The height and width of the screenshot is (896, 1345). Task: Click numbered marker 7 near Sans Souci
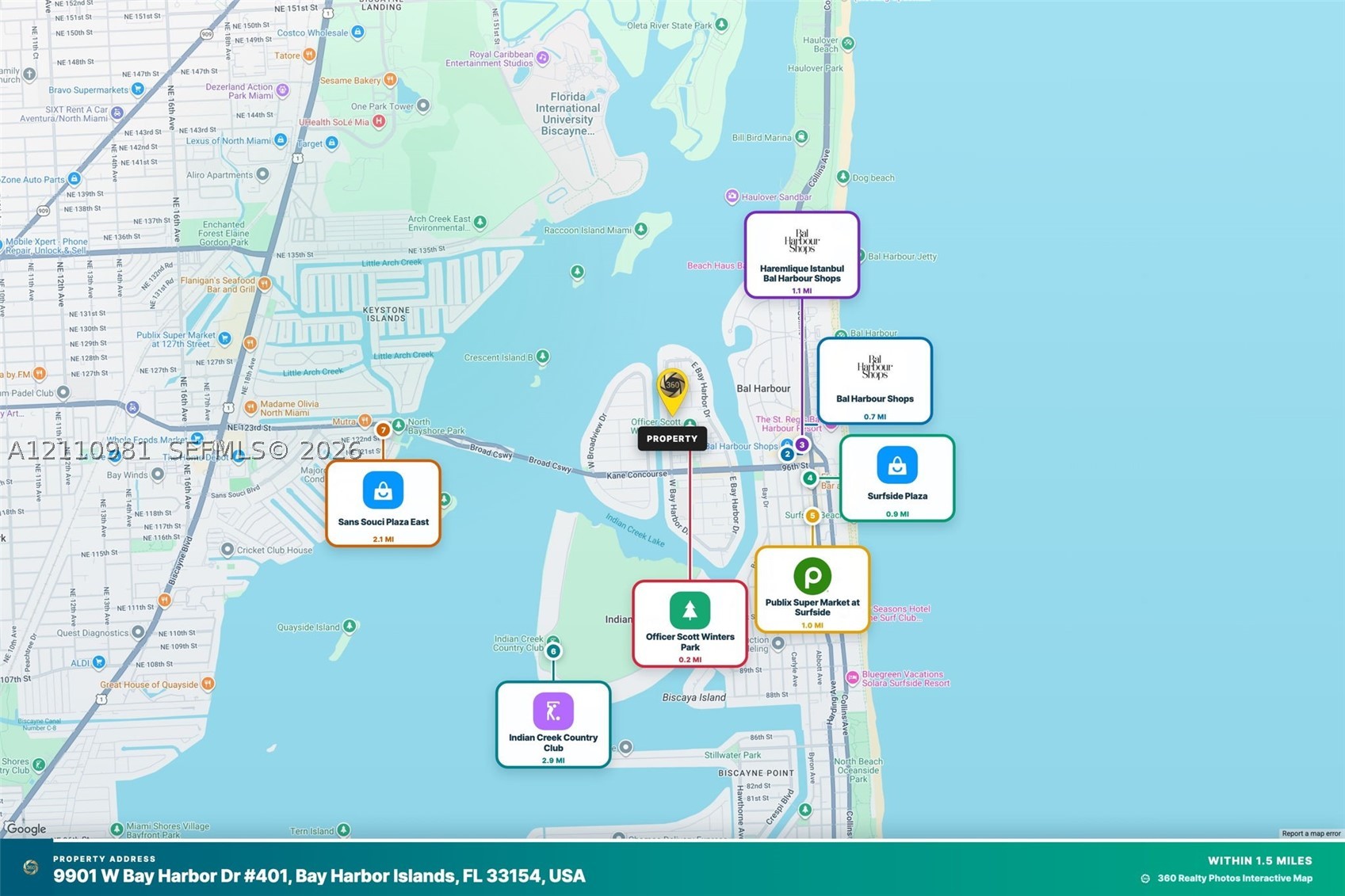pyautogui.click(x=383, y=430)
